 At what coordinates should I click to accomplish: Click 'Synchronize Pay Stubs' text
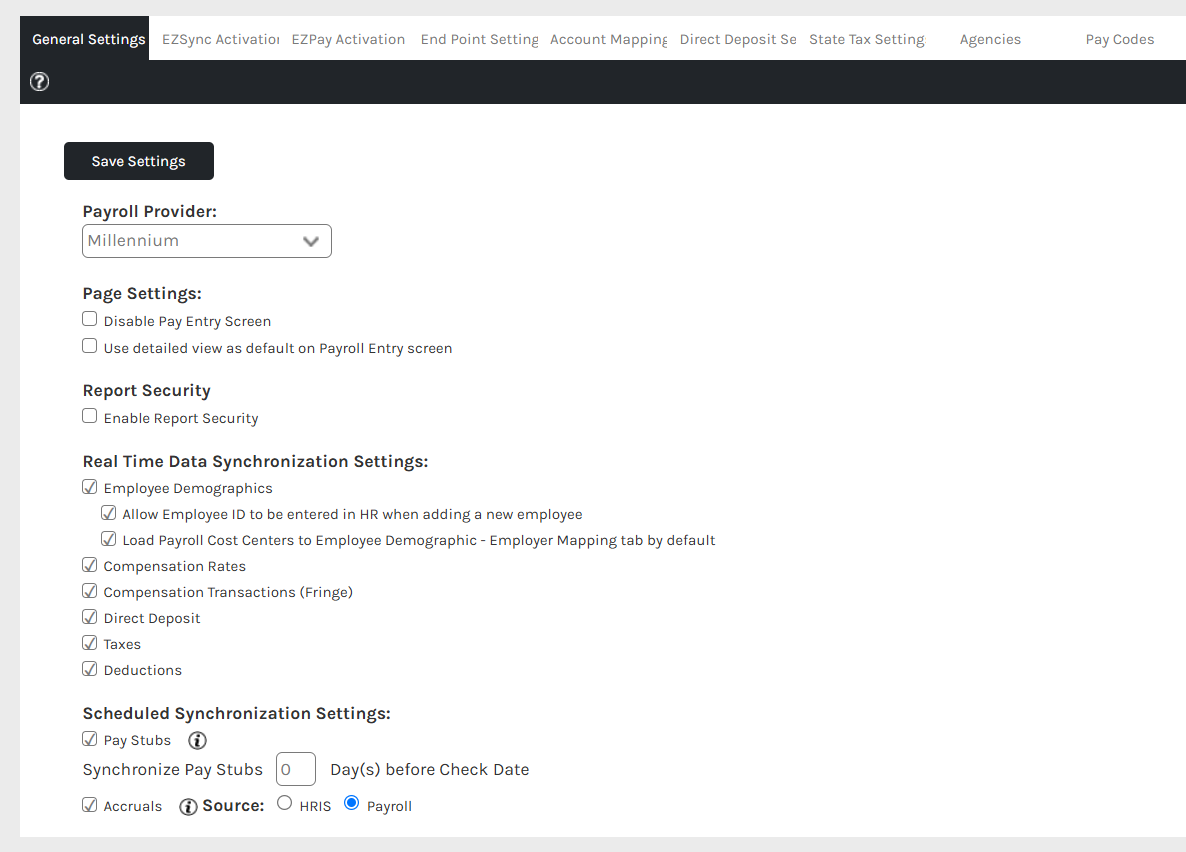172,770
